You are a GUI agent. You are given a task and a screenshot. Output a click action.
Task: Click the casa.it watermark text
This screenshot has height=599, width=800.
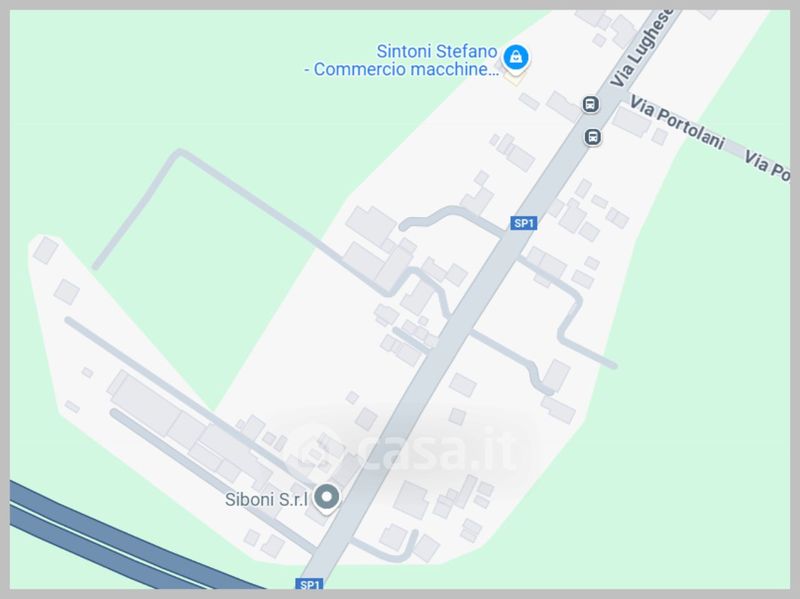coord(438,450)
